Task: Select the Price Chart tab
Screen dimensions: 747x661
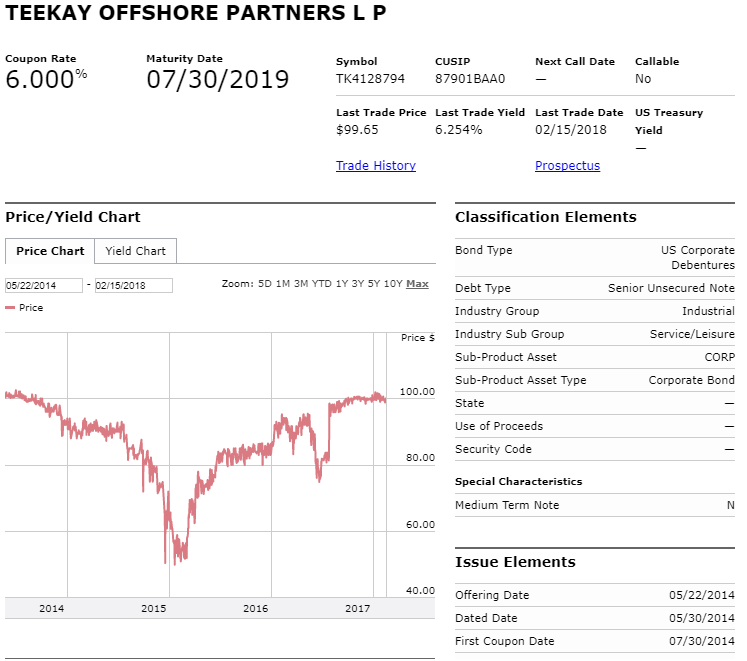Action: [x=50, y=251]
